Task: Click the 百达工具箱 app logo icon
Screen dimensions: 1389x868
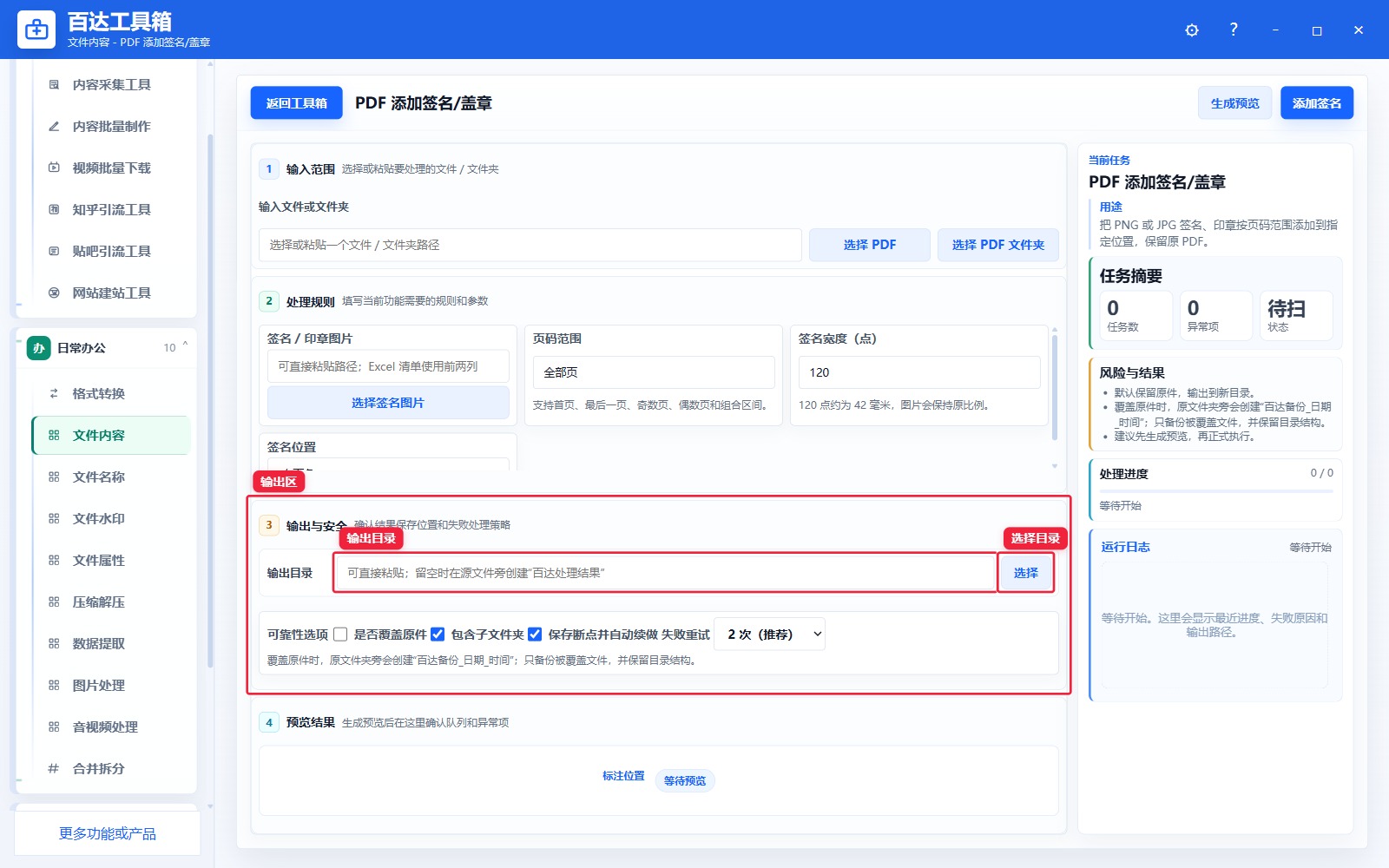Action: click(36, 30)
